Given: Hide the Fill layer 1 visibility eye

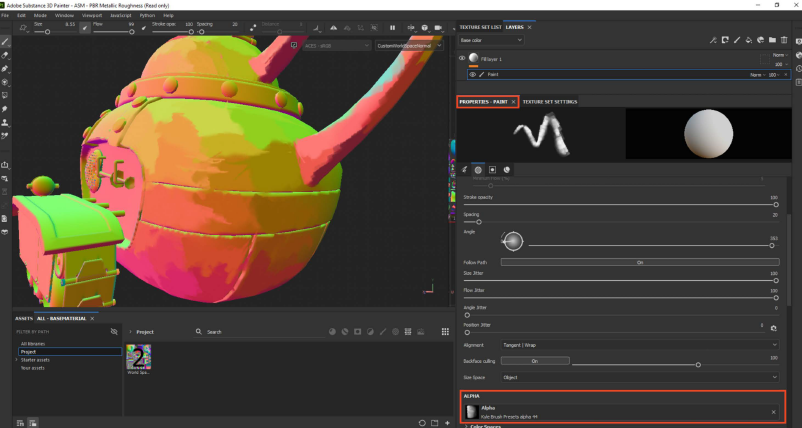Looking at the screenshot, I should point(462,59).
